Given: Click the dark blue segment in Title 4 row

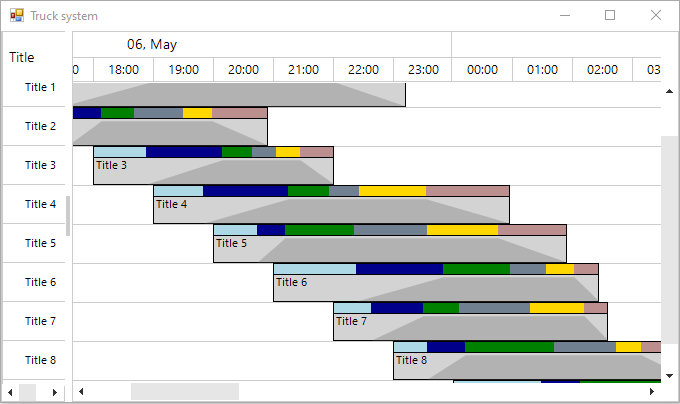Looking at the screenshot, I should pos(245,191).
